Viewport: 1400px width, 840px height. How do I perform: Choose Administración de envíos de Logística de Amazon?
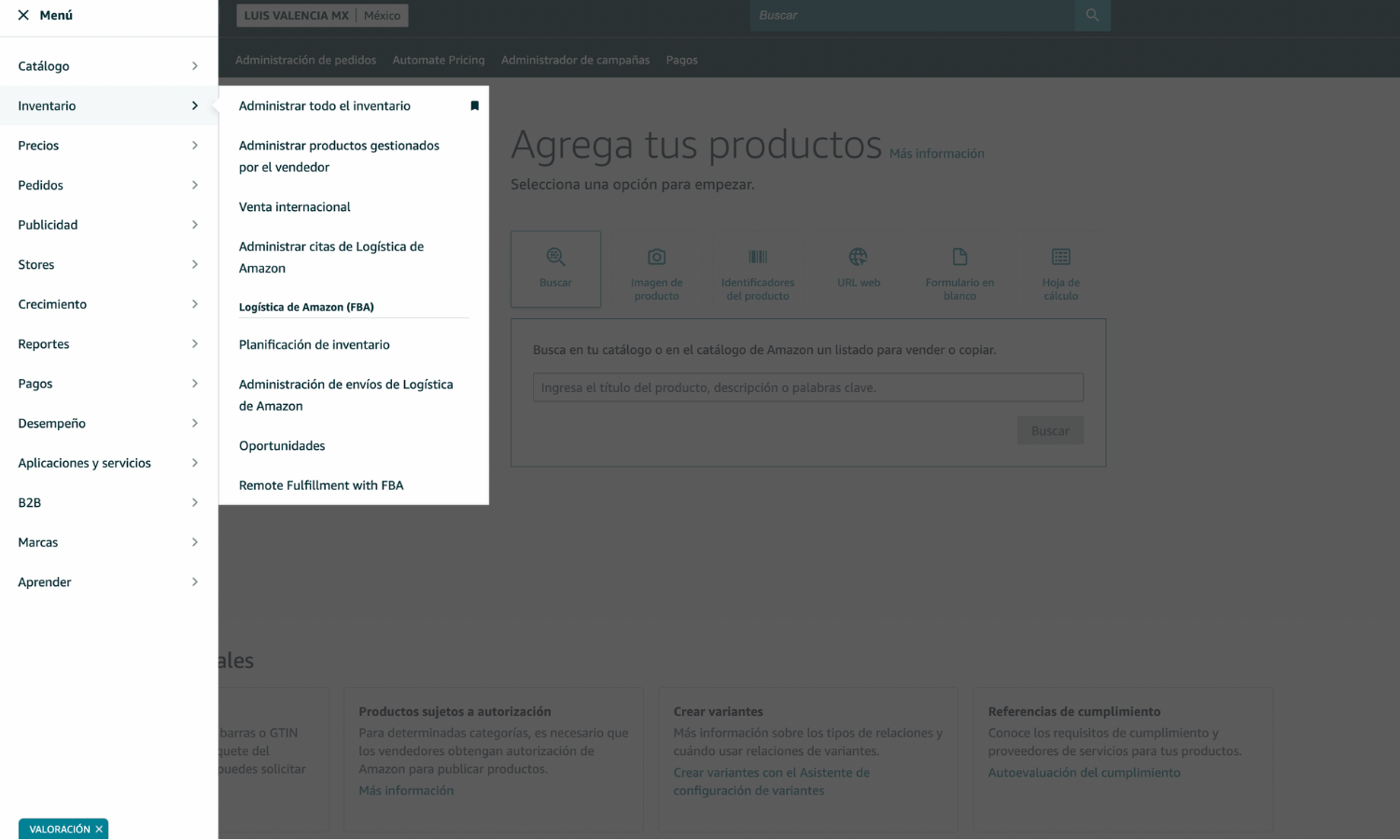(x=346, y=395)
